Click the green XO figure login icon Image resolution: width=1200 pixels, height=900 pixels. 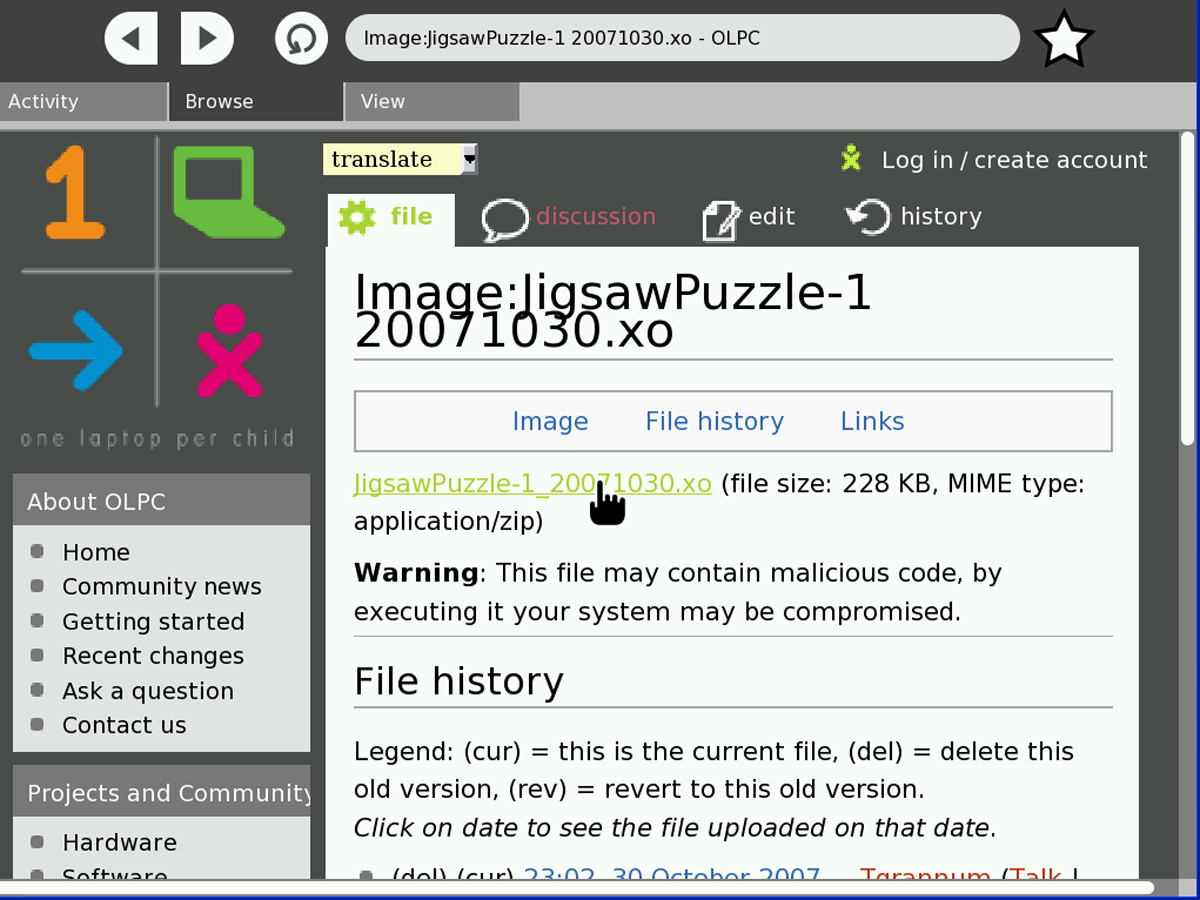tap(851, 159)
